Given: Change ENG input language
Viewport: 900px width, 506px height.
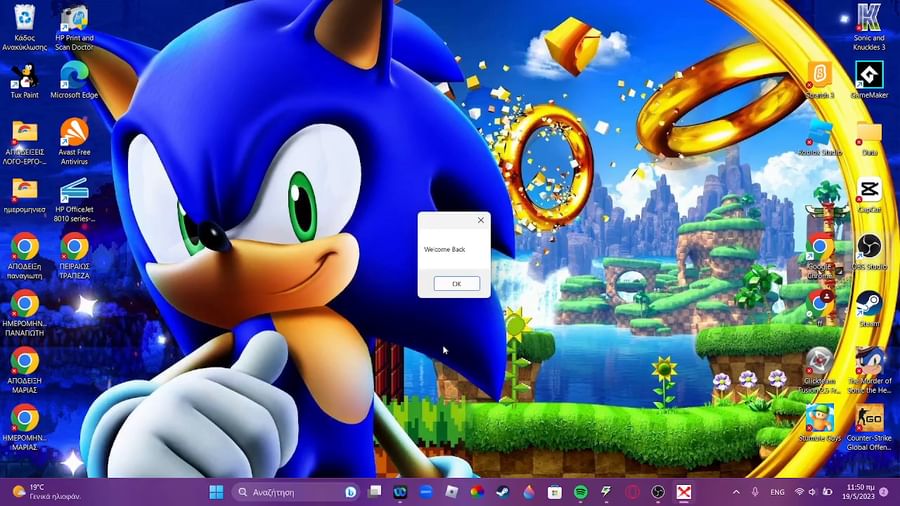Looking at the screenshot, I should click(x=777, y=492).
